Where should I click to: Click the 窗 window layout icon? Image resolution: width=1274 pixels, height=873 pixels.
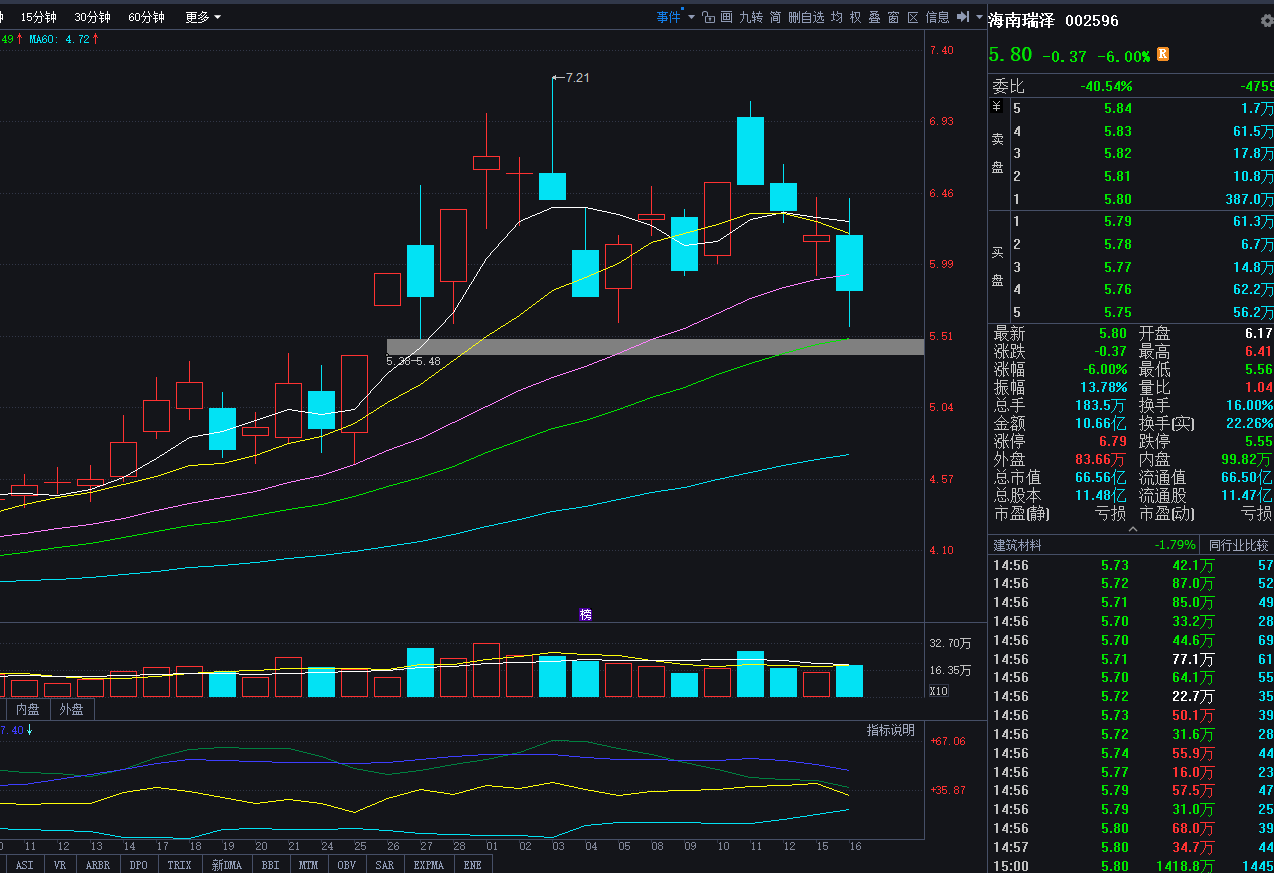[893, 17]
